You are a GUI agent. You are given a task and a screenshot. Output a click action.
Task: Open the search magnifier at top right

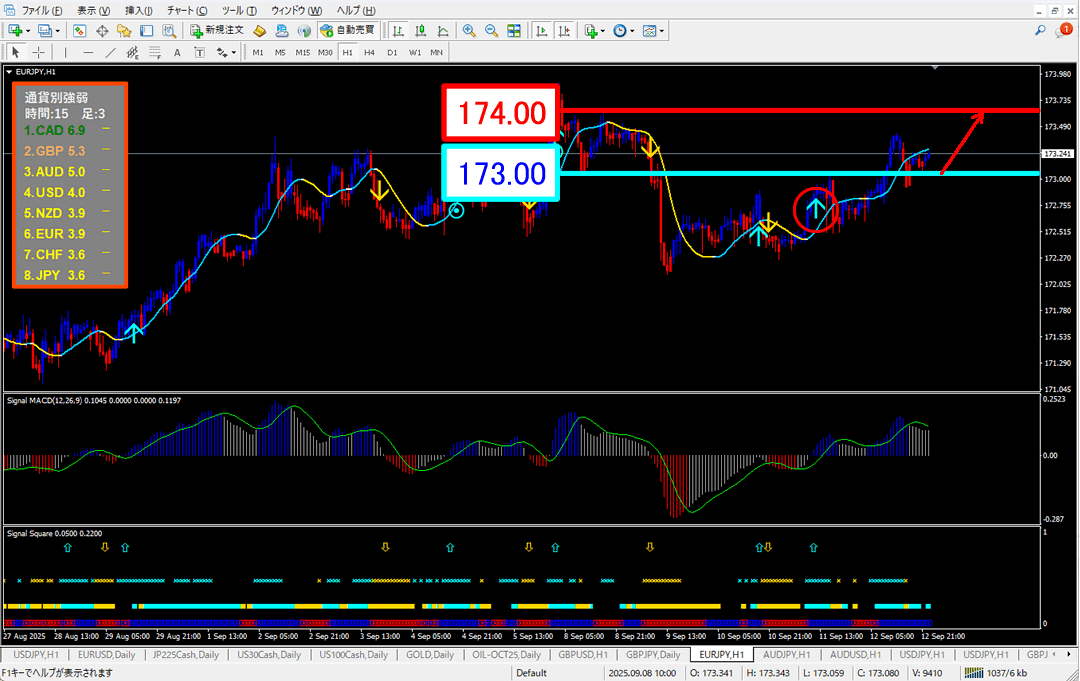(x=1040, y=30)
